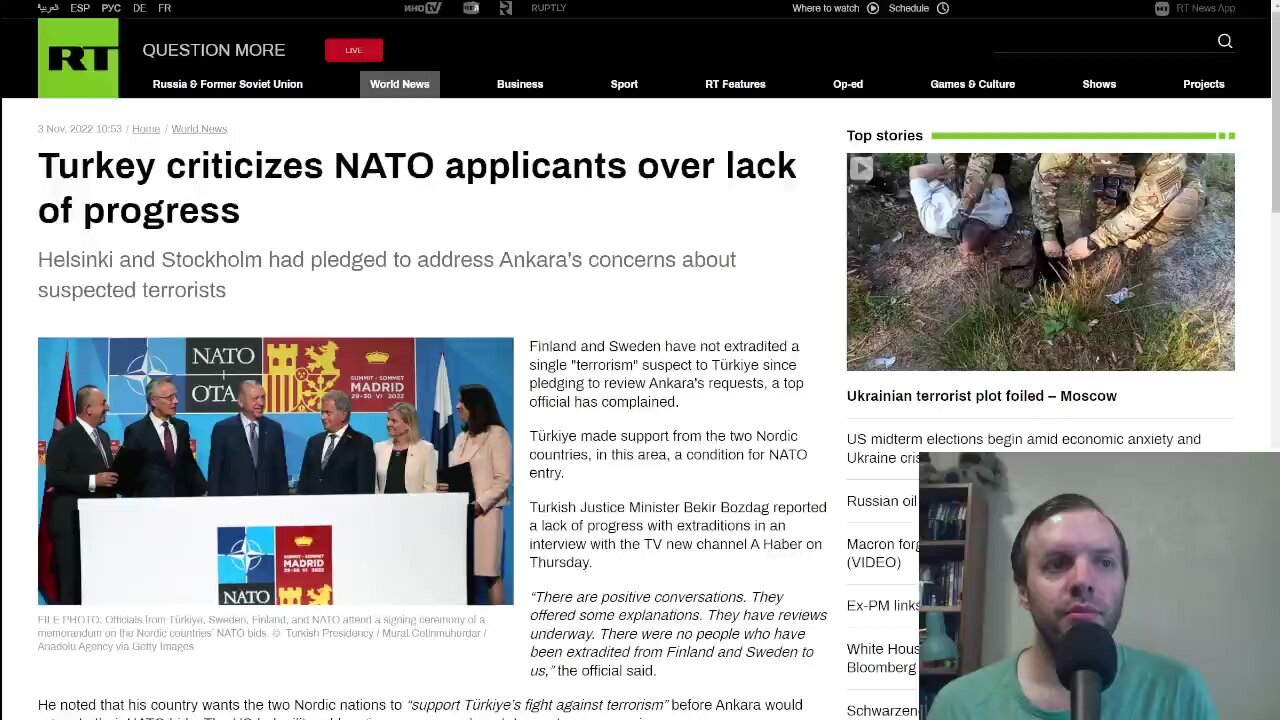Click the QUESTION MORE slogan
Viewport: 1280px width, 720px height.
pyautogui.click(x=214, y=50)
